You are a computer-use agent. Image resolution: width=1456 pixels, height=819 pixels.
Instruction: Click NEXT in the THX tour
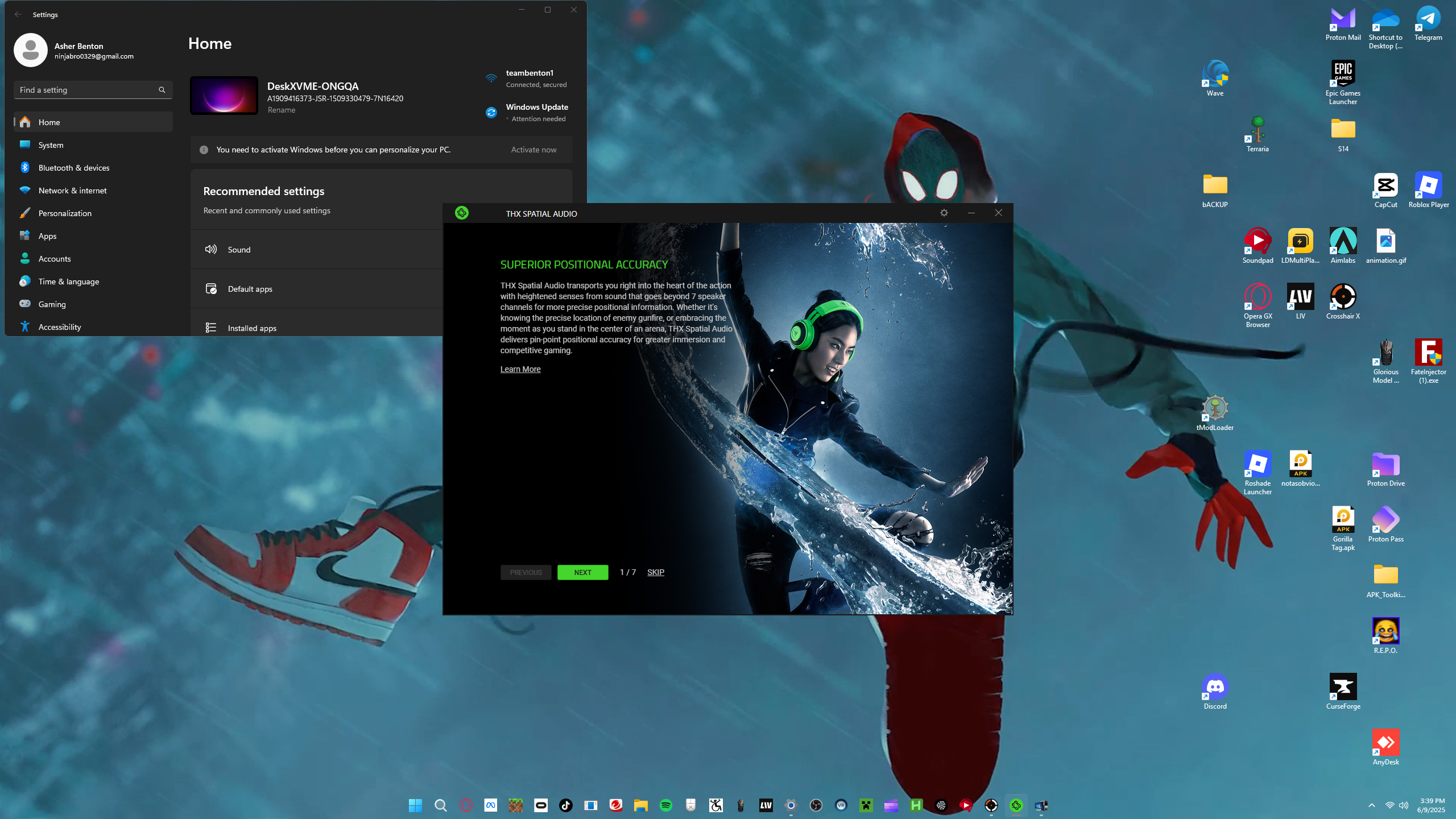point(582,572)
